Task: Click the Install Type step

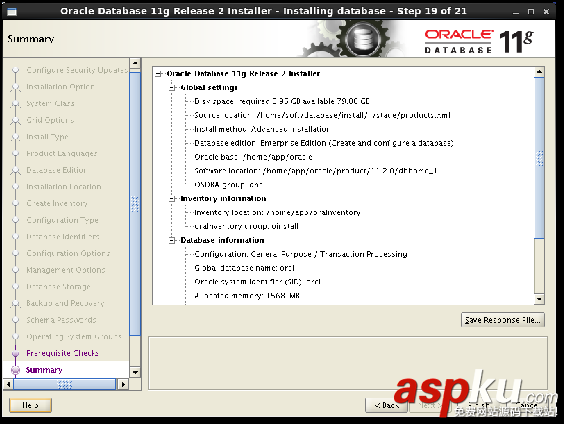Action: (47, 137)
